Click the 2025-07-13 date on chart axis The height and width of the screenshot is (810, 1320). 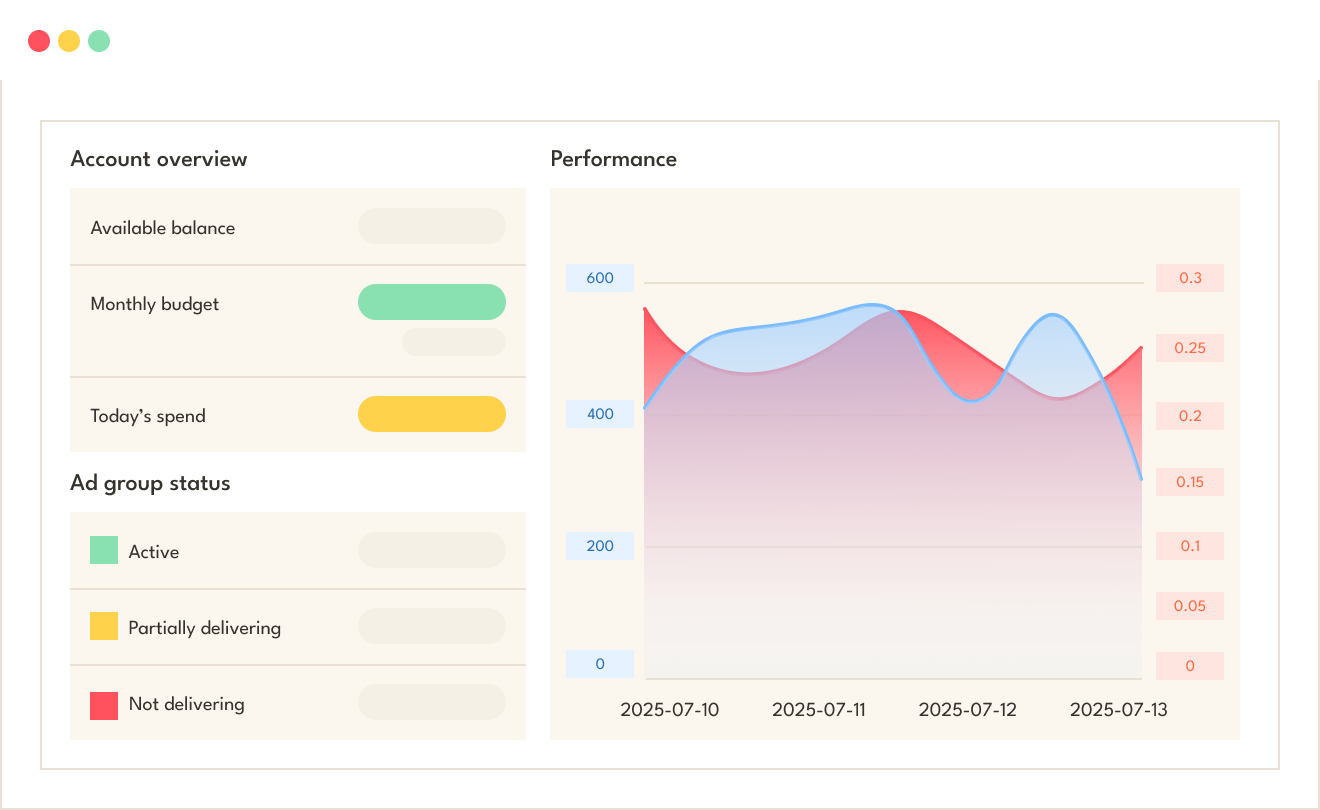(x=1118, y=710)
